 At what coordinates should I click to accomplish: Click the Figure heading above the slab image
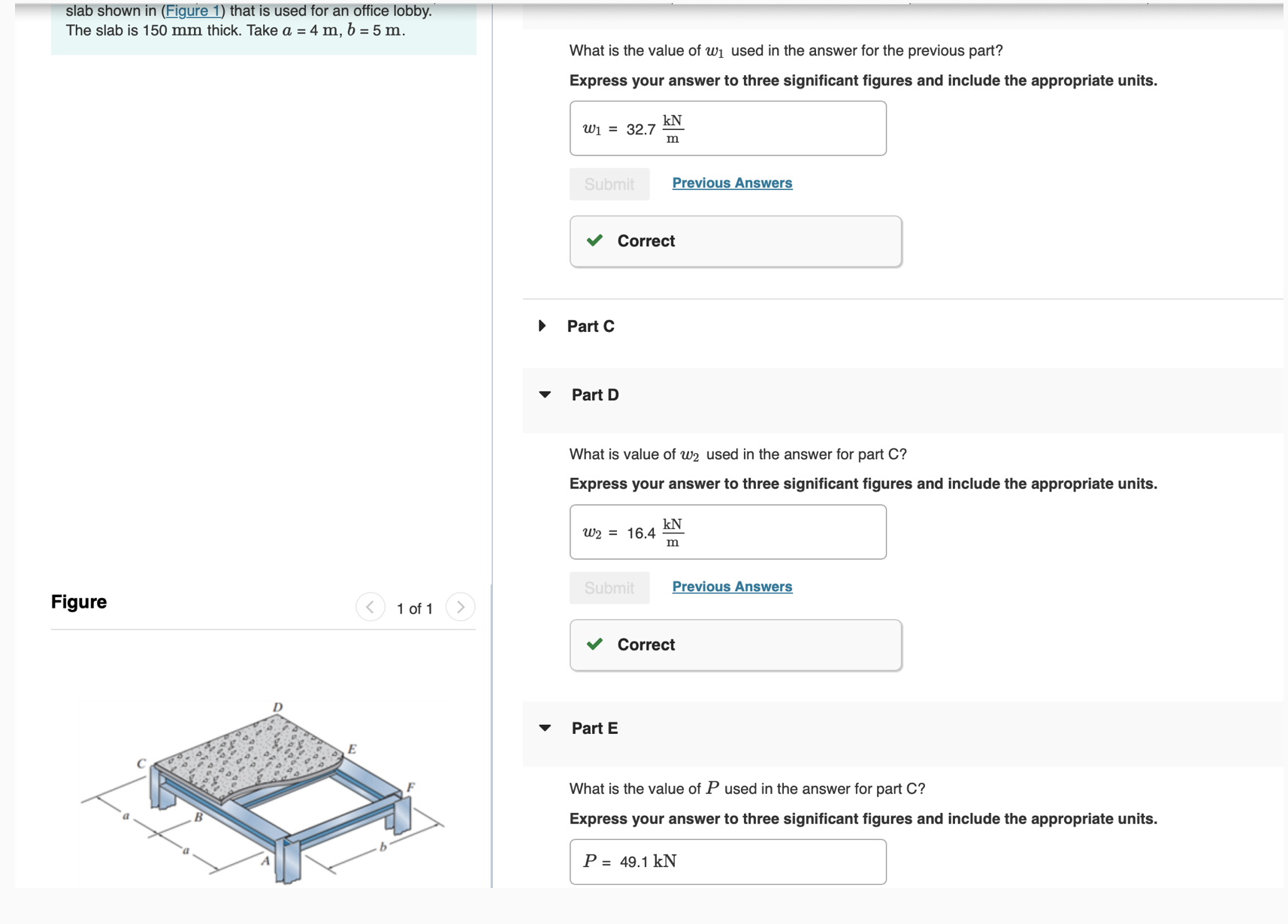pyautogui.click(x=78, y=602)
